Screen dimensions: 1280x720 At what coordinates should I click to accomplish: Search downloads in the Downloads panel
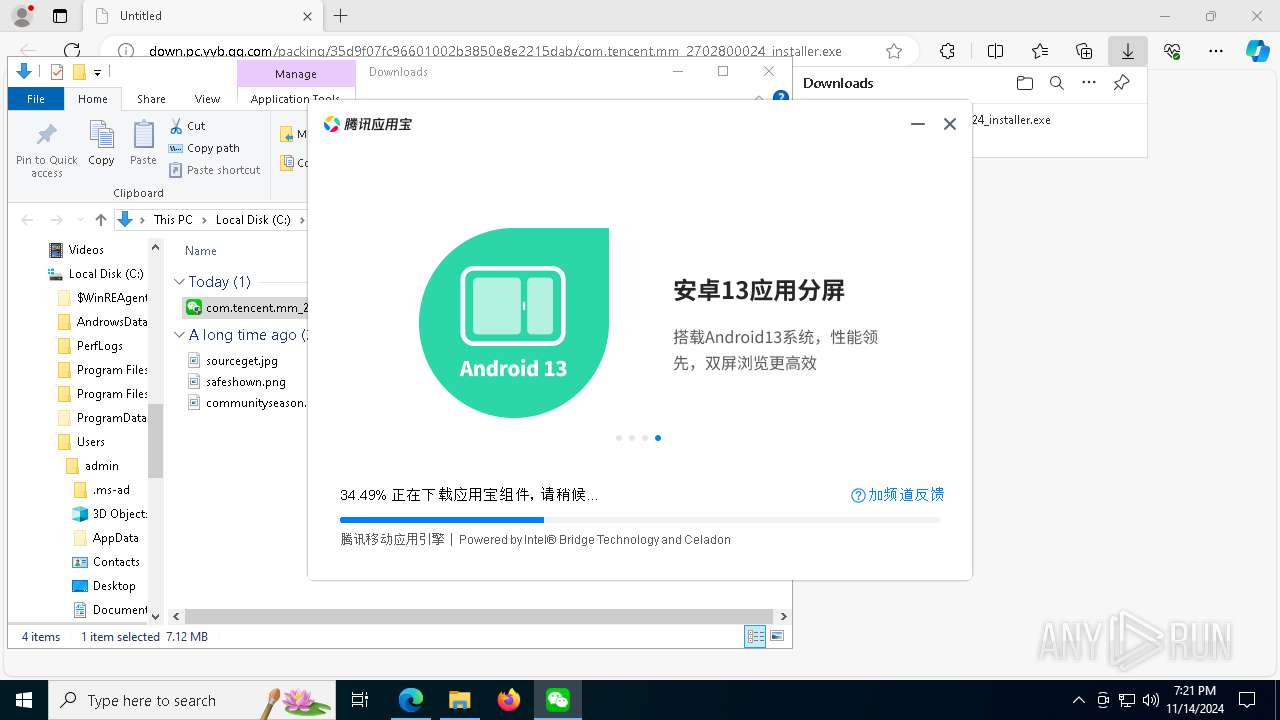[1056, 83]
